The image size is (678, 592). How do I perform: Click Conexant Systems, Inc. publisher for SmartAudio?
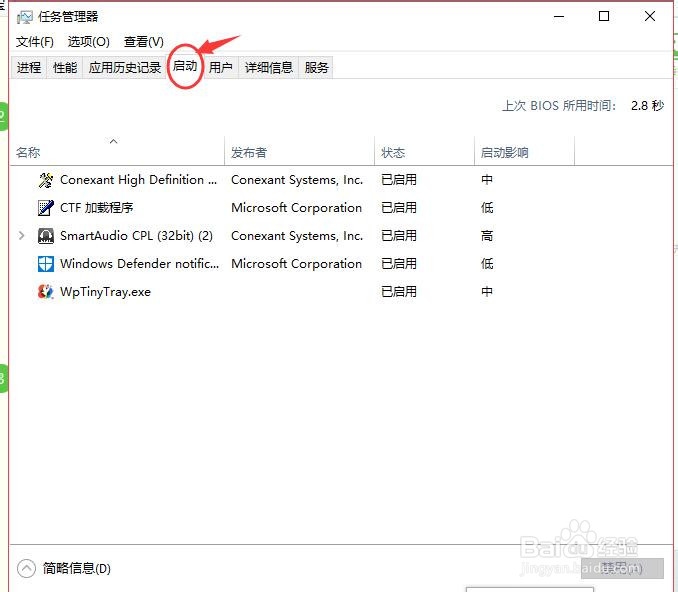[x=297, y=236]
